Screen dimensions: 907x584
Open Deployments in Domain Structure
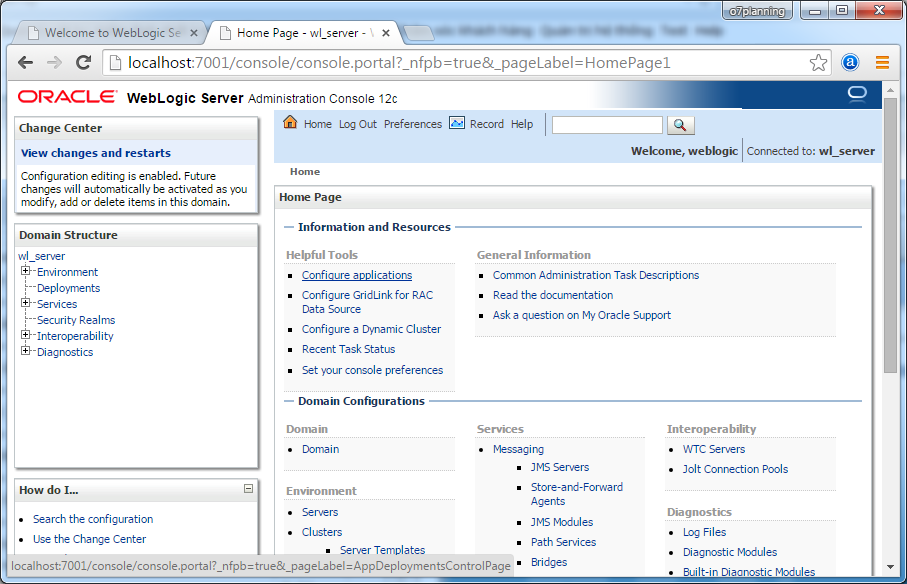tap(68, 288)
